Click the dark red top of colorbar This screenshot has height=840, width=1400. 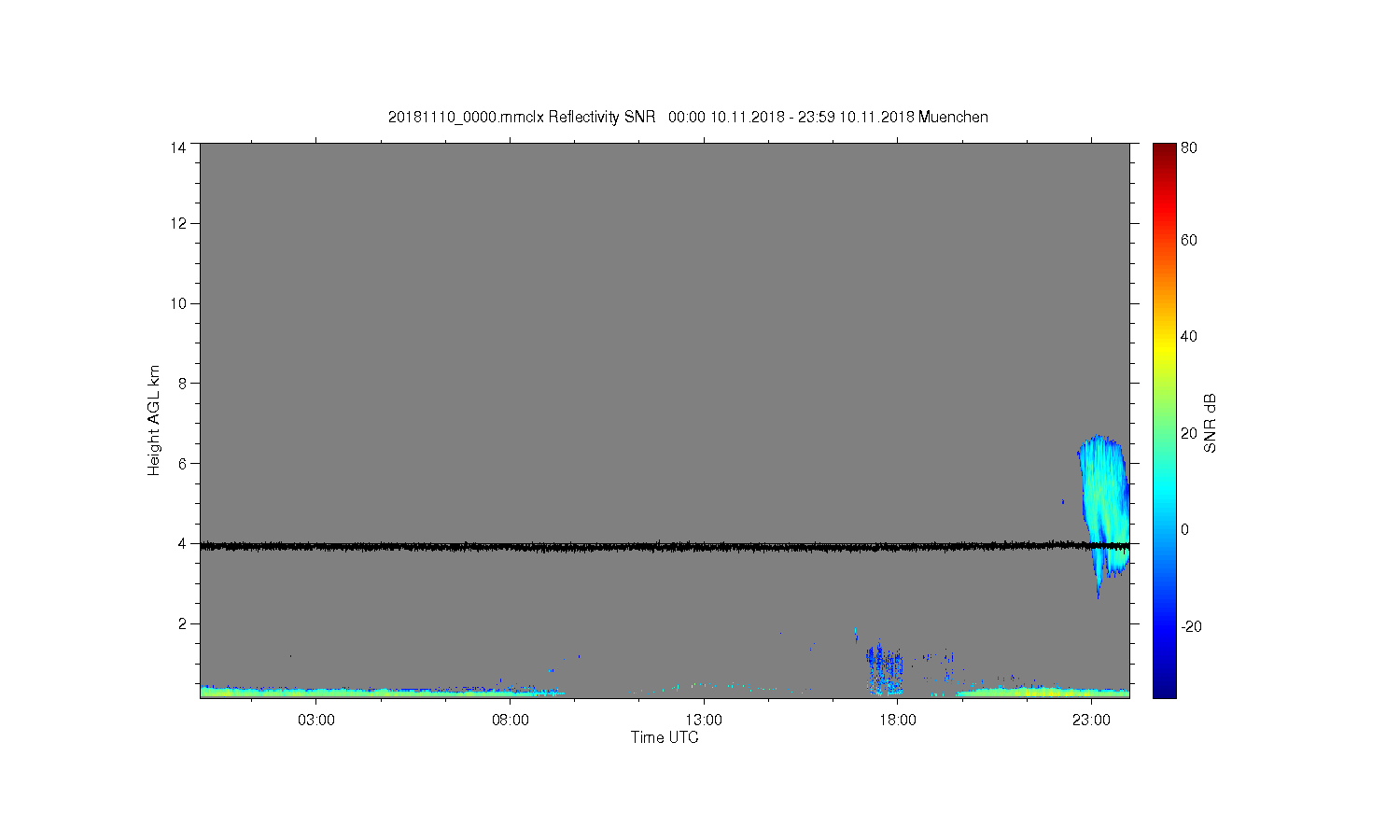(x=1164, y=151)
